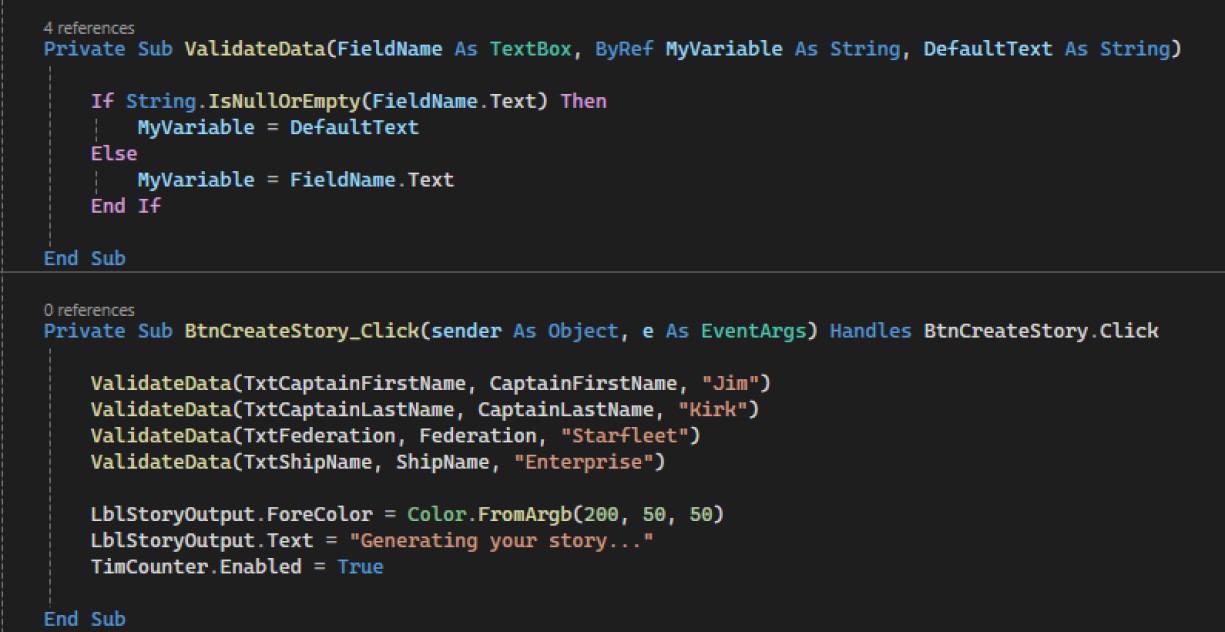The width and height of the screenshot is (1225, 632).
Task: Click the TextBox type in the parameters
Action: click(x=530, y=49)
